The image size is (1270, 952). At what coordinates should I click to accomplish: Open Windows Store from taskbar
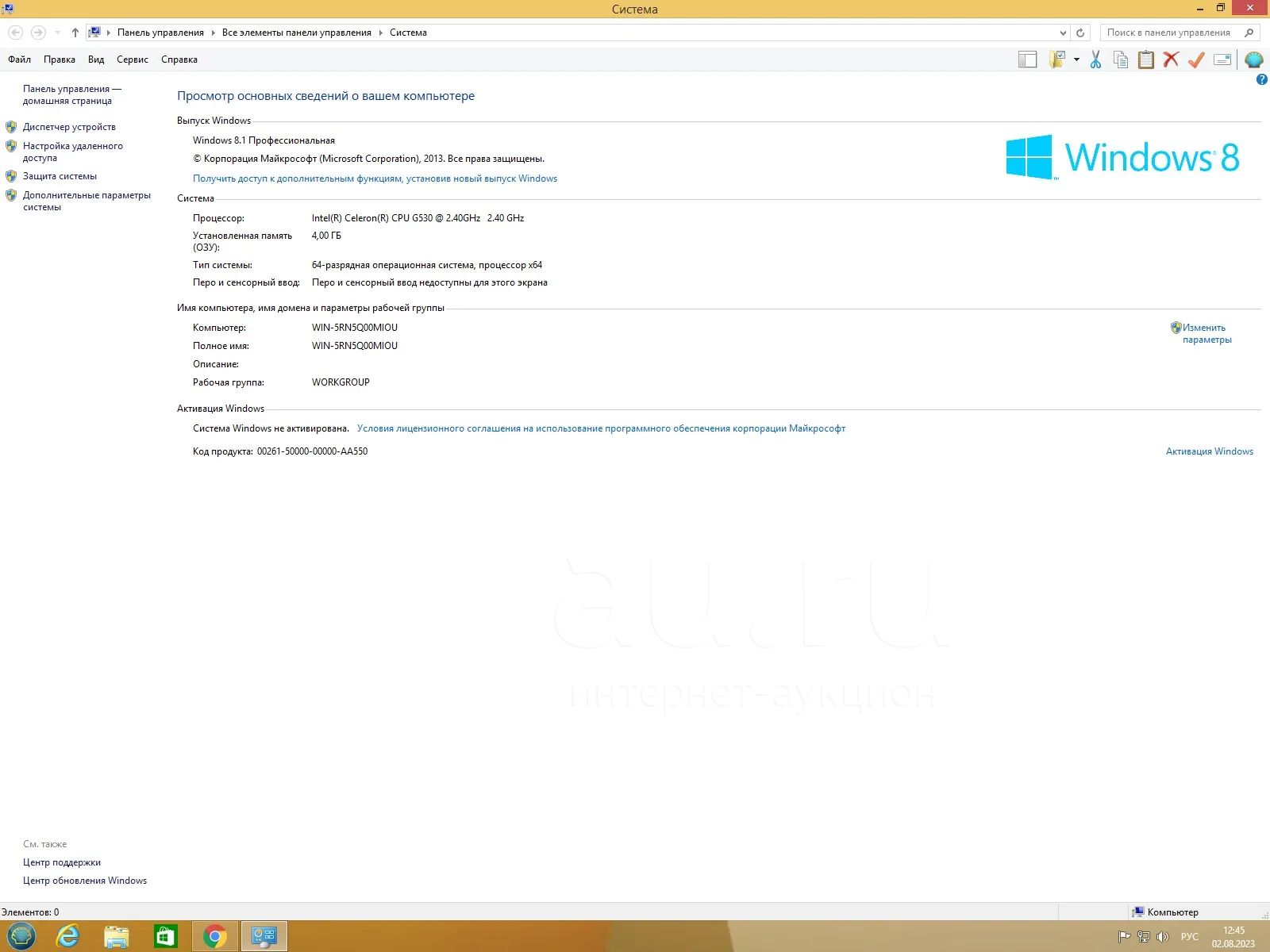coord(165,937)
